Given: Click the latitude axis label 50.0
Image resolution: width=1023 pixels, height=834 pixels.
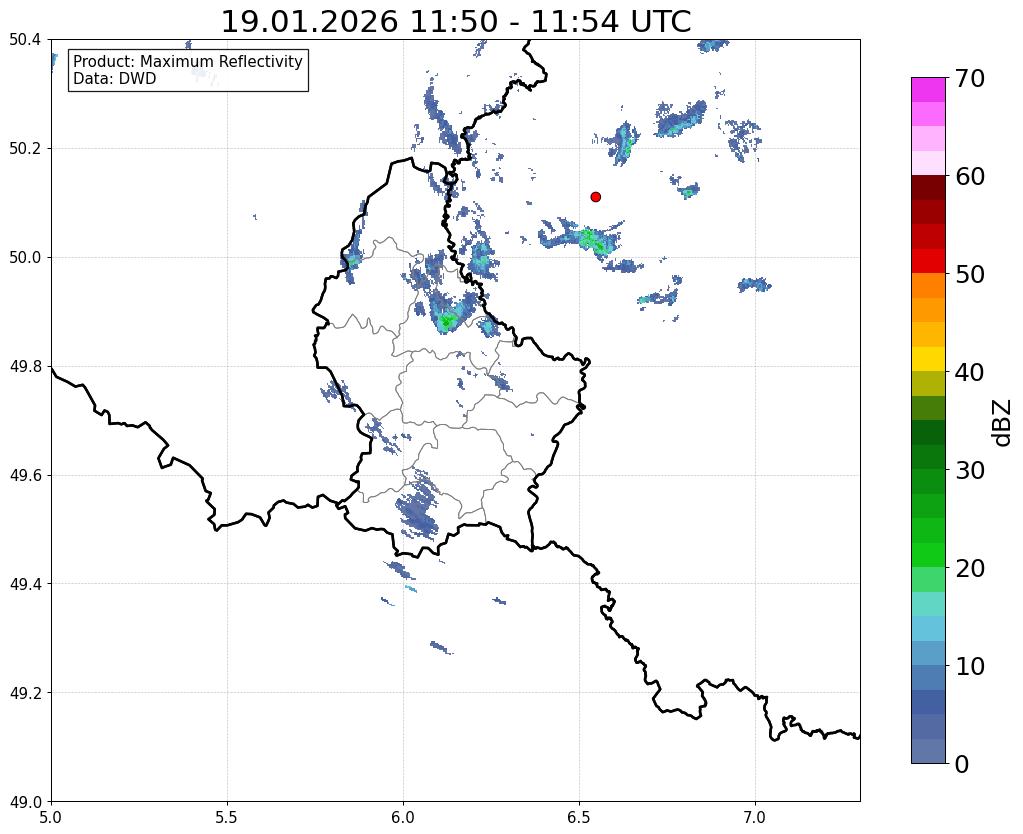Looking at the screenshot, I should (x=25, y=258).
